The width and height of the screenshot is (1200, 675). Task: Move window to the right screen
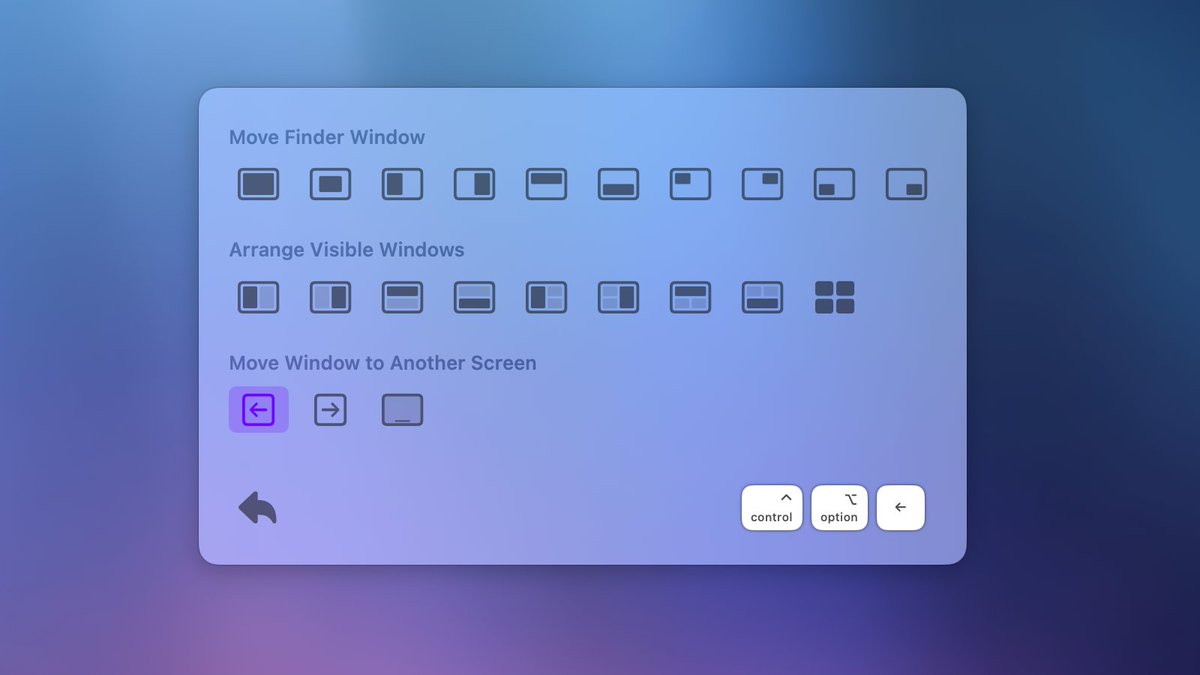click(x=330, y=409)
